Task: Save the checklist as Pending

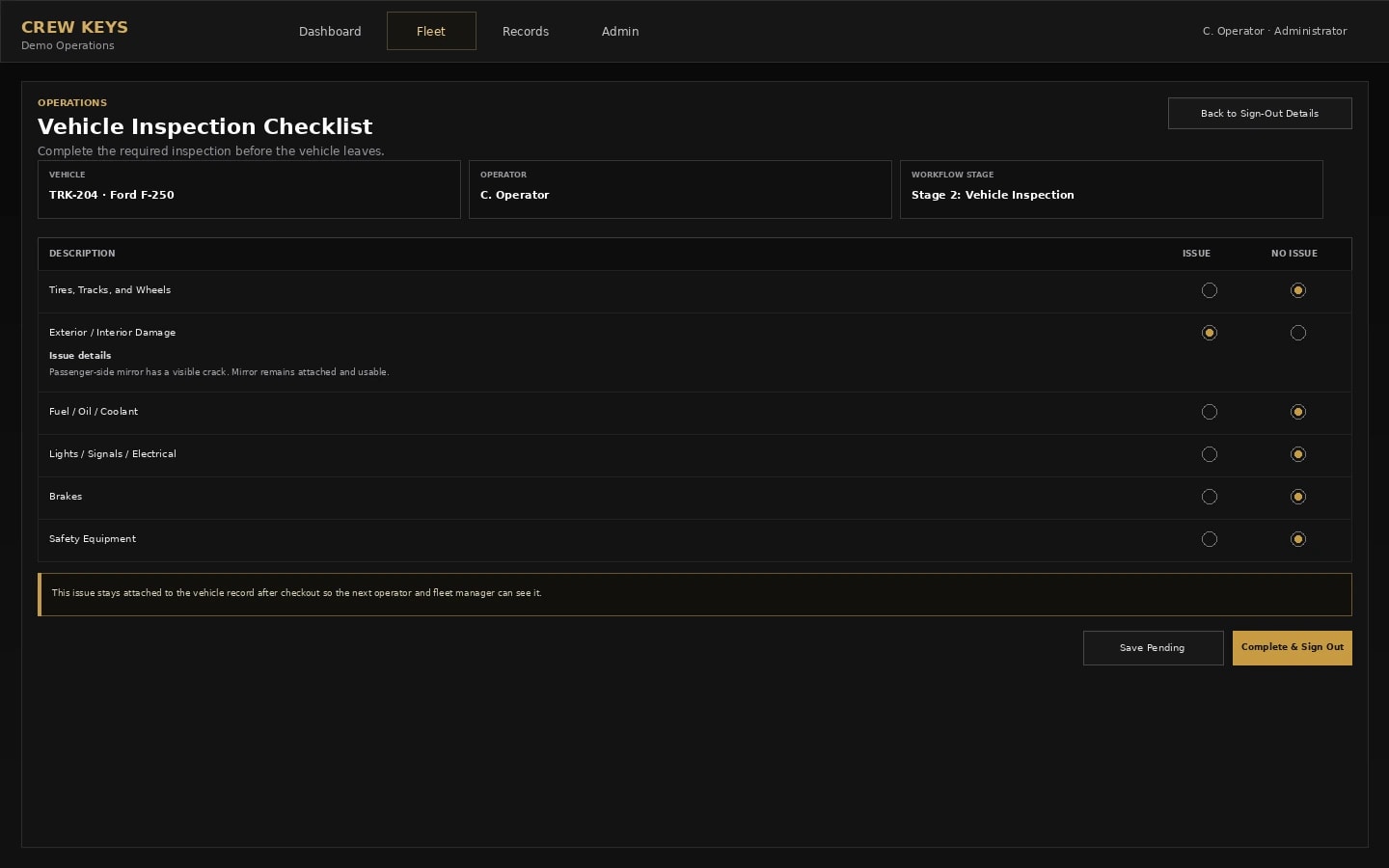Action: [x=1153, y=648]
